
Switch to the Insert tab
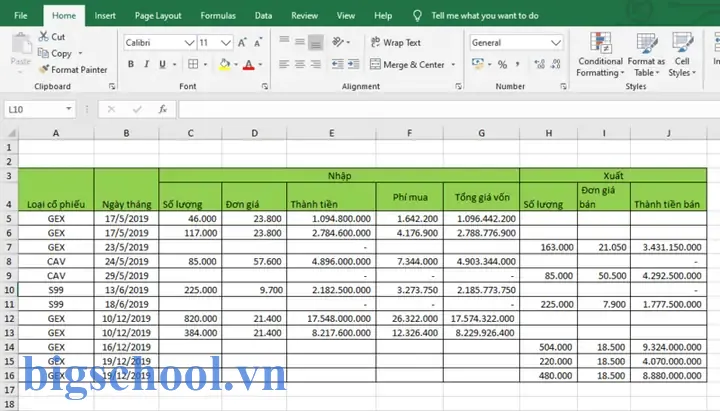click(x=105, y=16)
